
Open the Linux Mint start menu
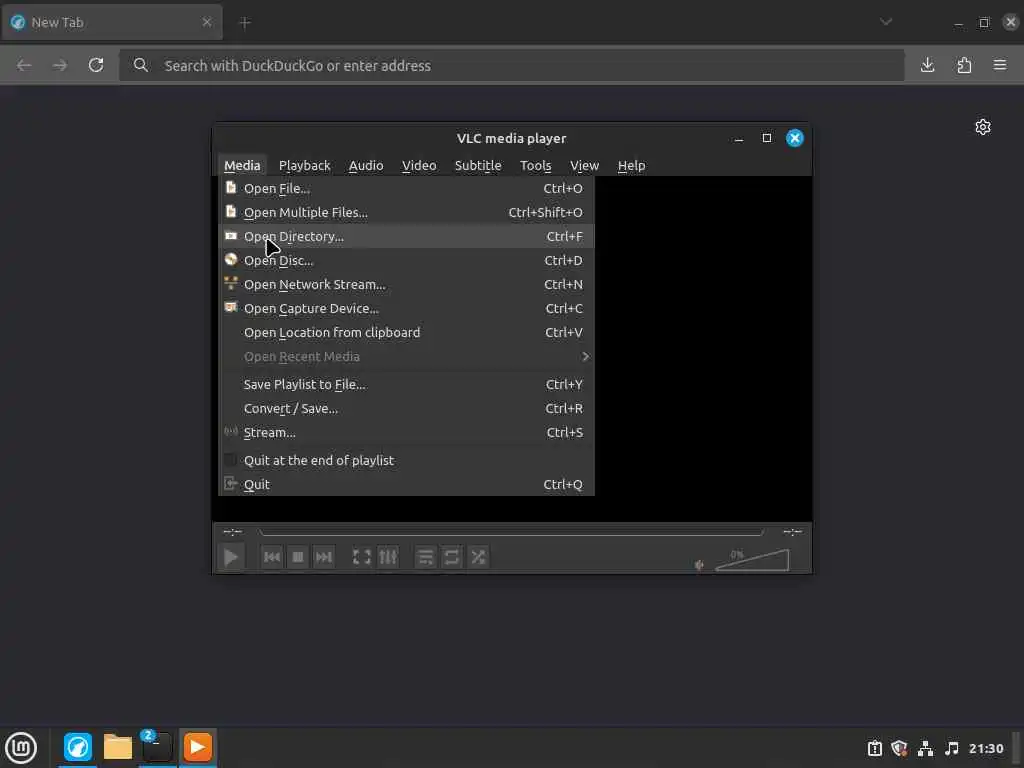[x=21, y=748]
